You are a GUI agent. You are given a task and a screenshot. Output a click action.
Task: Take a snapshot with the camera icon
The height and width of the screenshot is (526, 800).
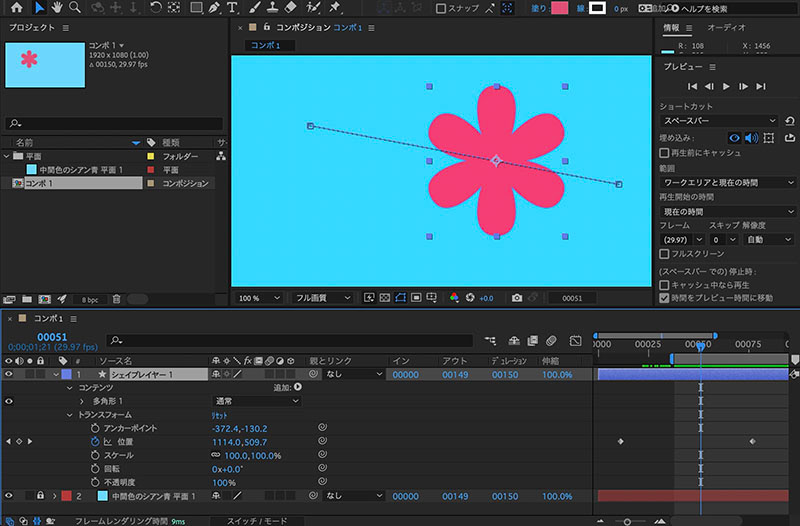tap(517, 298)
